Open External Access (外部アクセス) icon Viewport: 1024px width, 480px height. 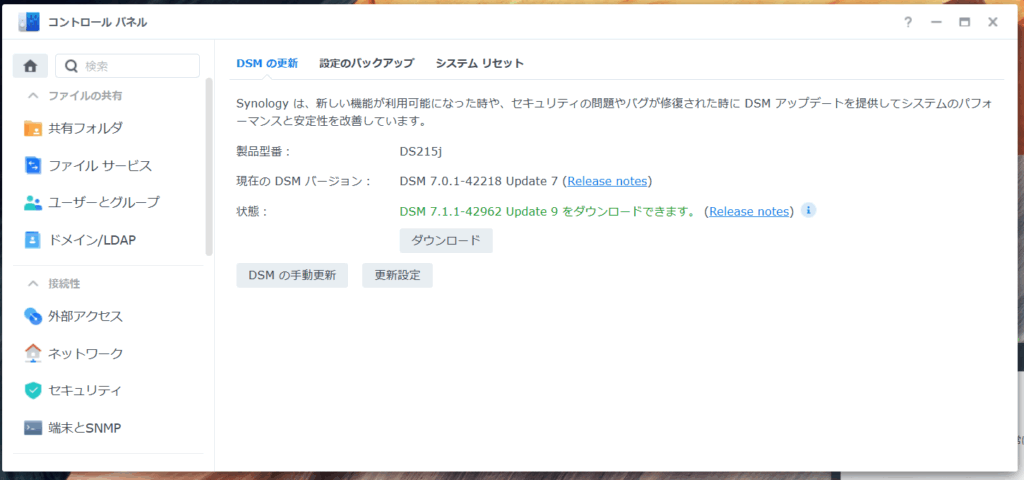click(33, 316)
